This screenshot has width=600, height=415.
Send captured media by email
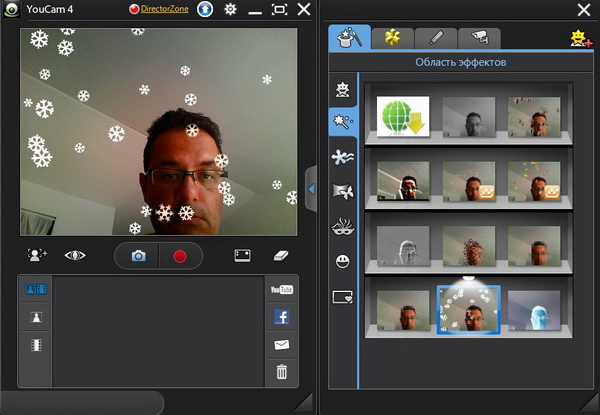pyautogui.click(x=281, y=345)
